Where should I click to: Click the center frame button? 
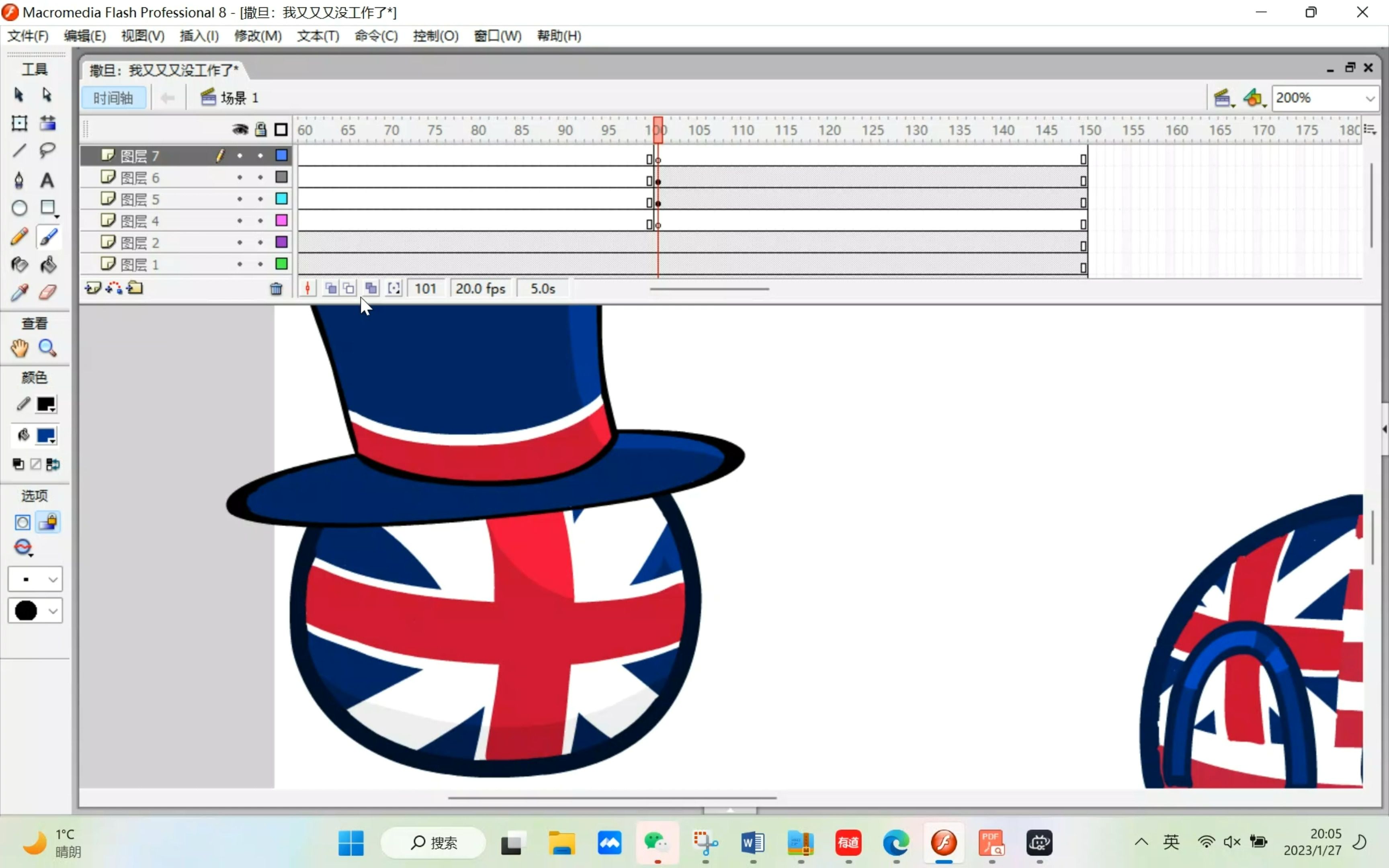(307, 288)
